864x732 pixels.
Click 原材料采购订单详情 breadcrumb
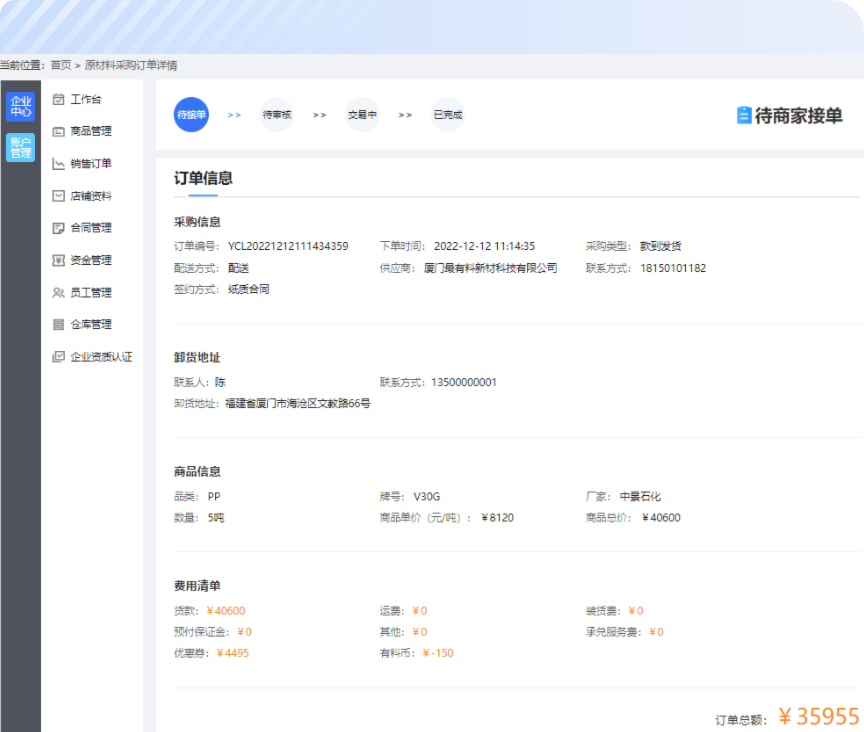[x=131, y=66]
